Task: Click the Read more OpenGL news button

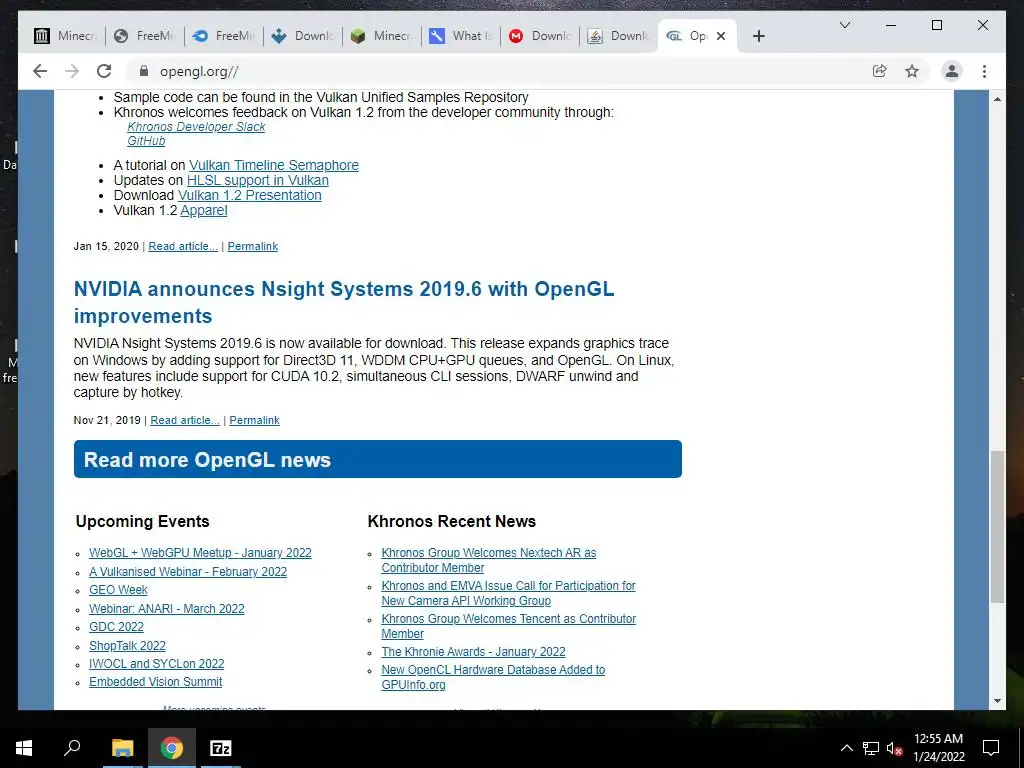Action: (x=377, y=459)
